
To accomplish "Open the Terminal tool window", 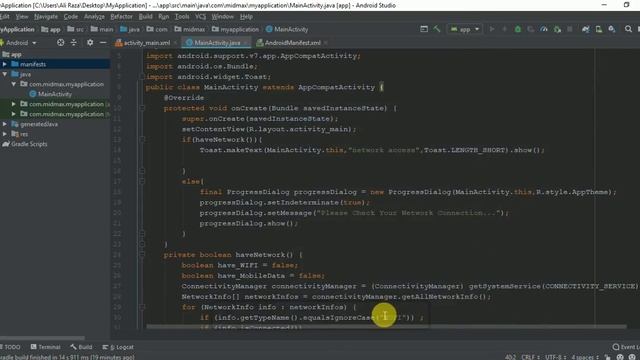I will point(45,347).
